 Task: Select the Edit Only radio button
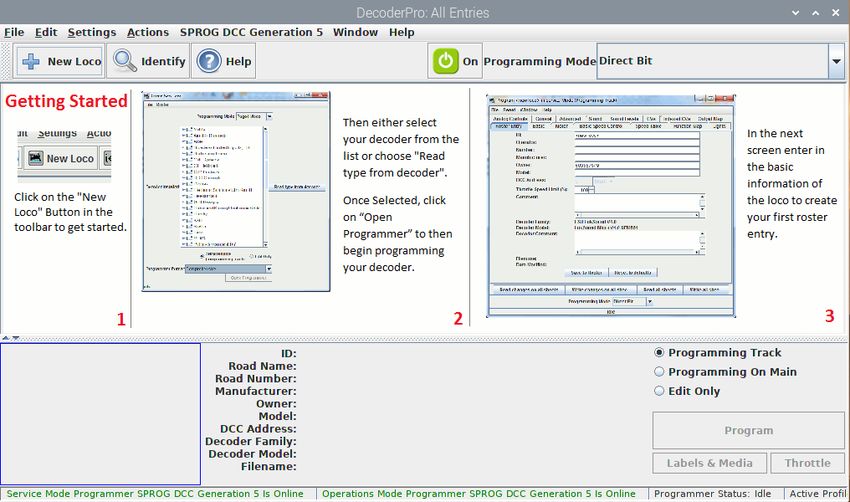coord(659,391)
